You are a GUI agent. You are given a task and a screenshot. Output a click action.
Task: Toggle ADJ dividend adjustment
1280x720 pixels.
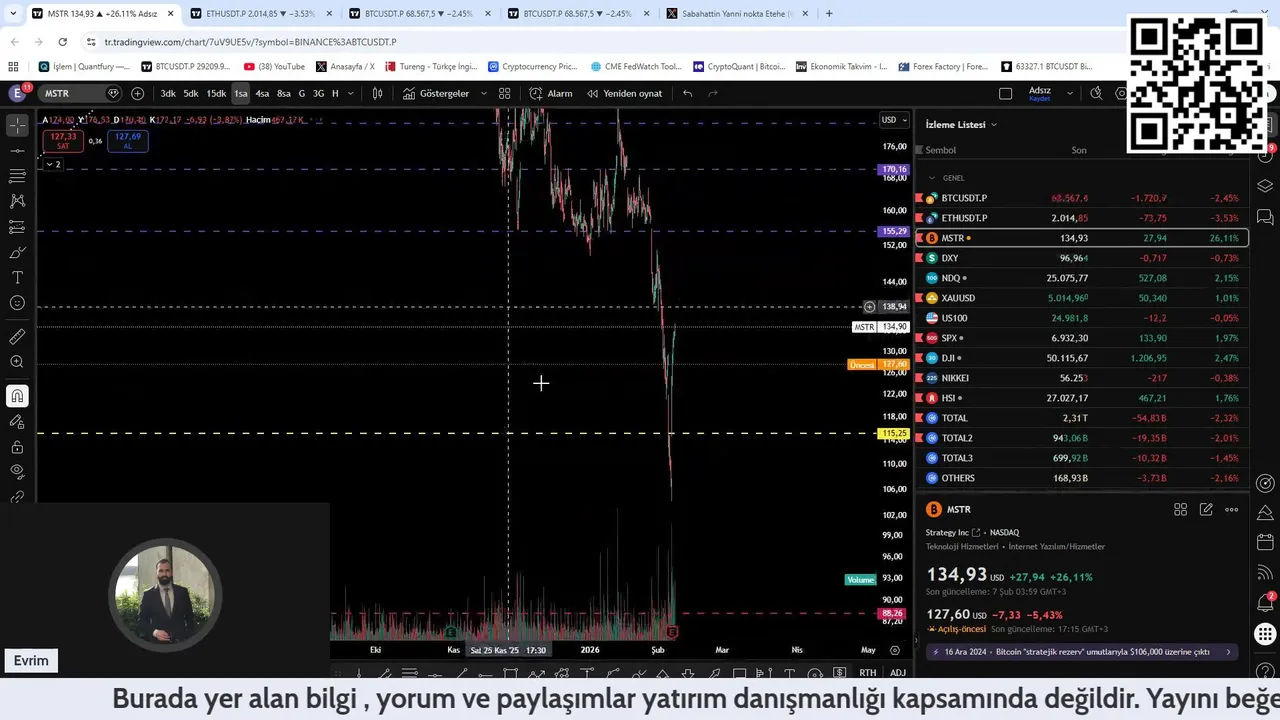898,673
